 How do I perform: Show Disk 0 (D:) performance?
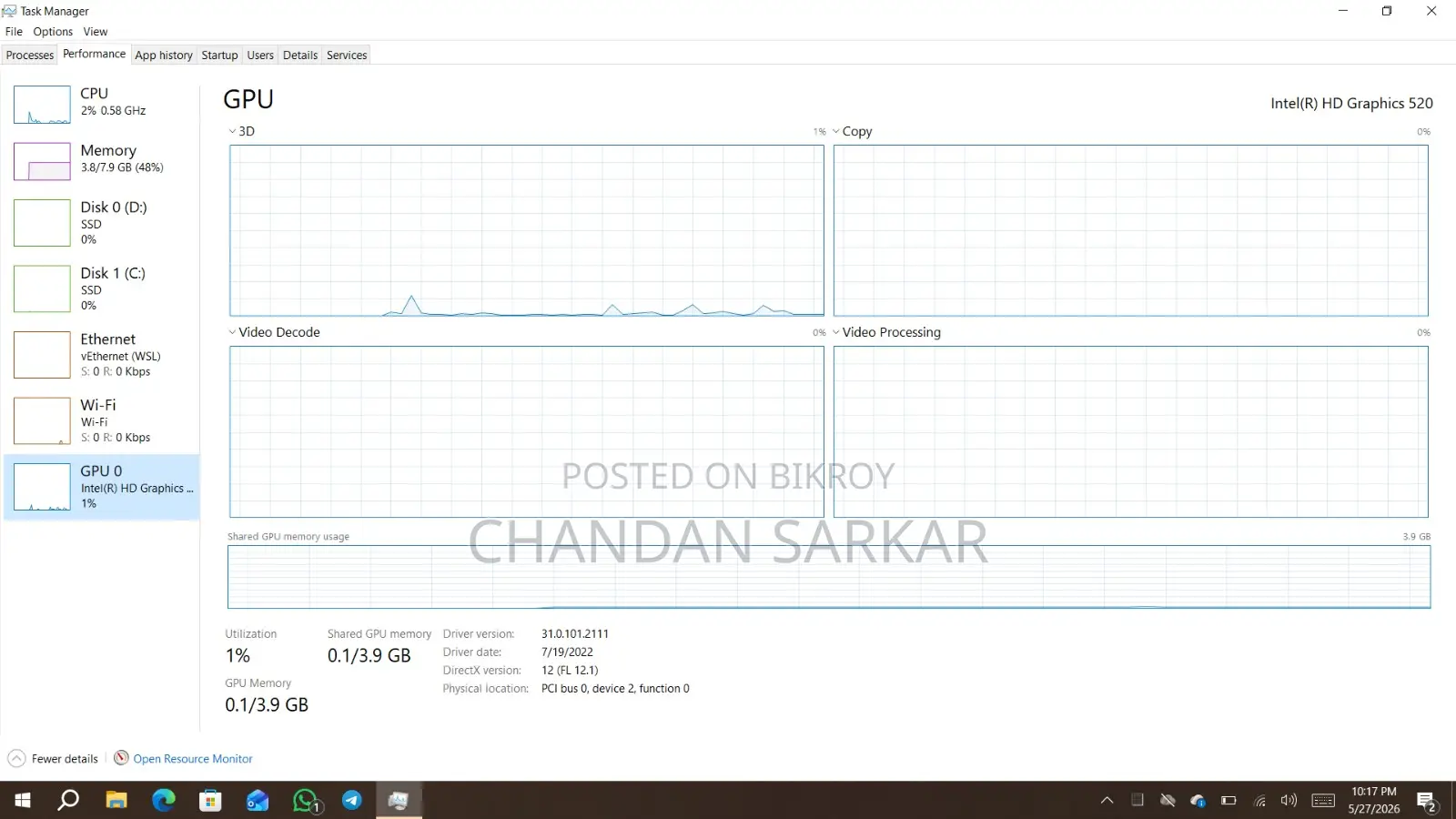point(102,223)
